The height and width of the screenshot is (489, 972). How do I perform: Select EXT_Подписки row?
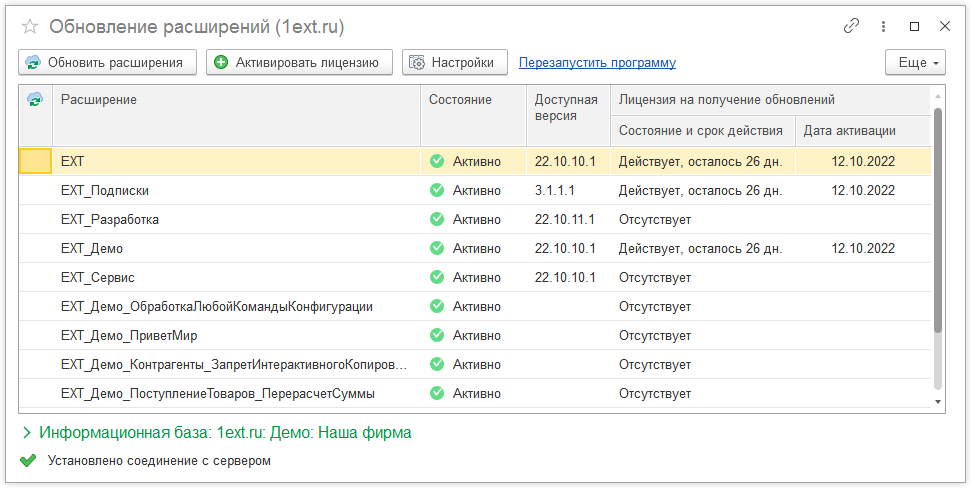click(475, 190)
